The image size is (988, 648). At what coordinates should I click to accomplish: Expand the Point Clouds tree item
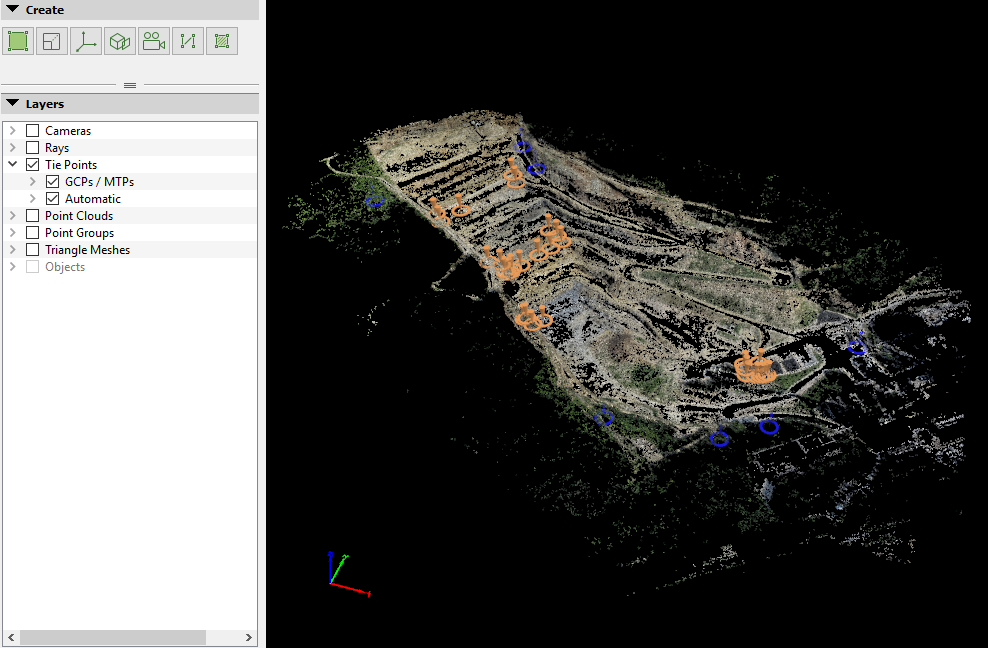click(x=12, y=215)
